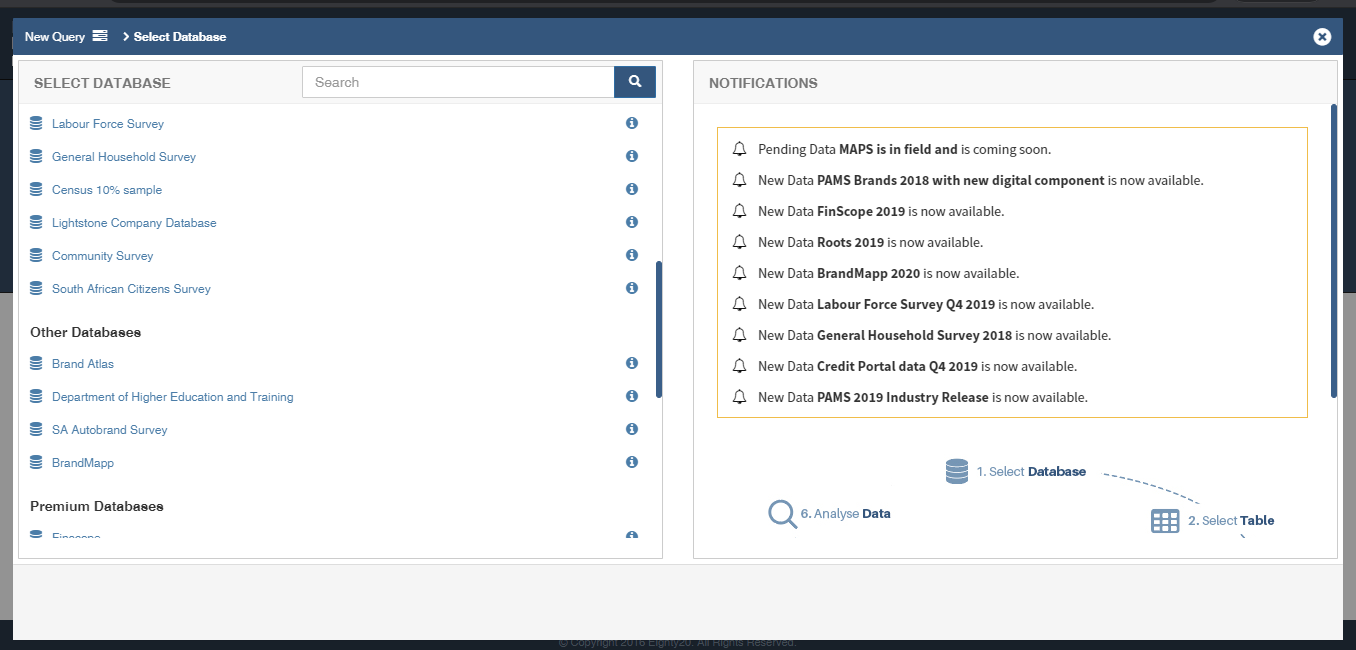
Task: Click the South African Citizens Survey info icon
Action: 632,288
